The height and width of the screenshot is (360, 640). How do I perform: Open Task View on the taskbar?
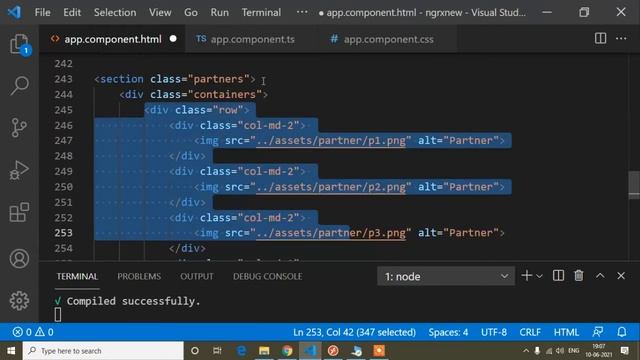tap(217, 351)
